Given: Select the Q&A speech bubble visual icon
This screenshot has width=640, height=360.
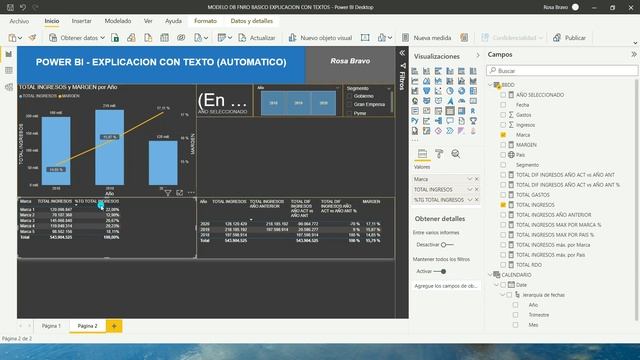Looking at the screenshot, I should click(449, 121).
